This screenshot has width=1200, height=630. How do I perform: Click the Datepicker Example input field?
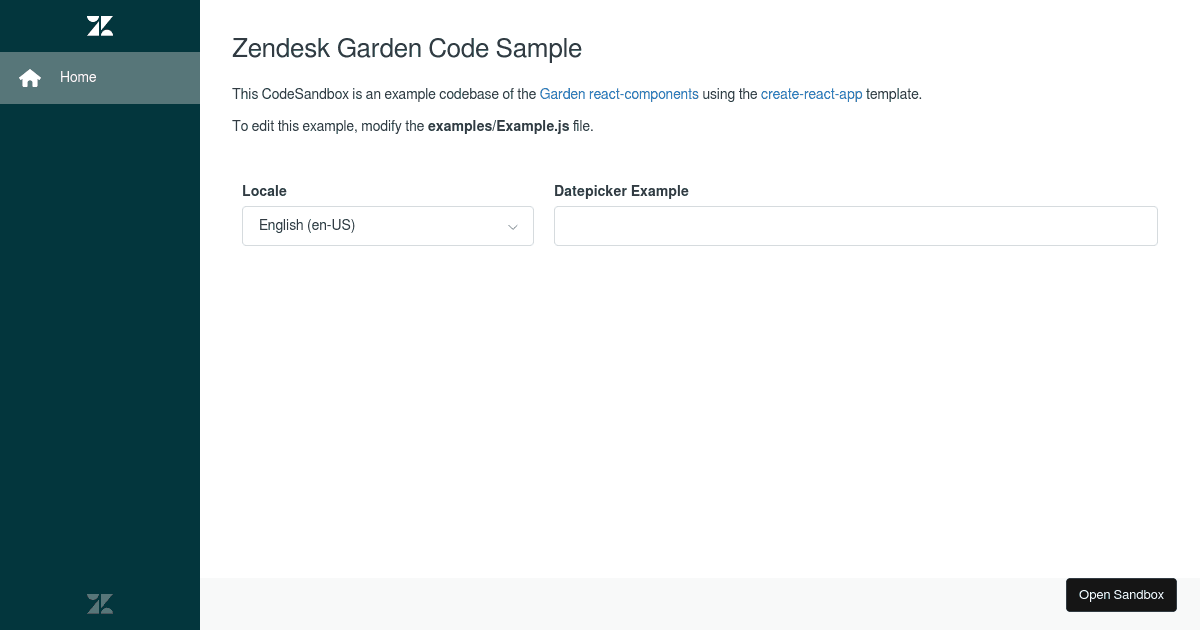[x=855, y=225]
